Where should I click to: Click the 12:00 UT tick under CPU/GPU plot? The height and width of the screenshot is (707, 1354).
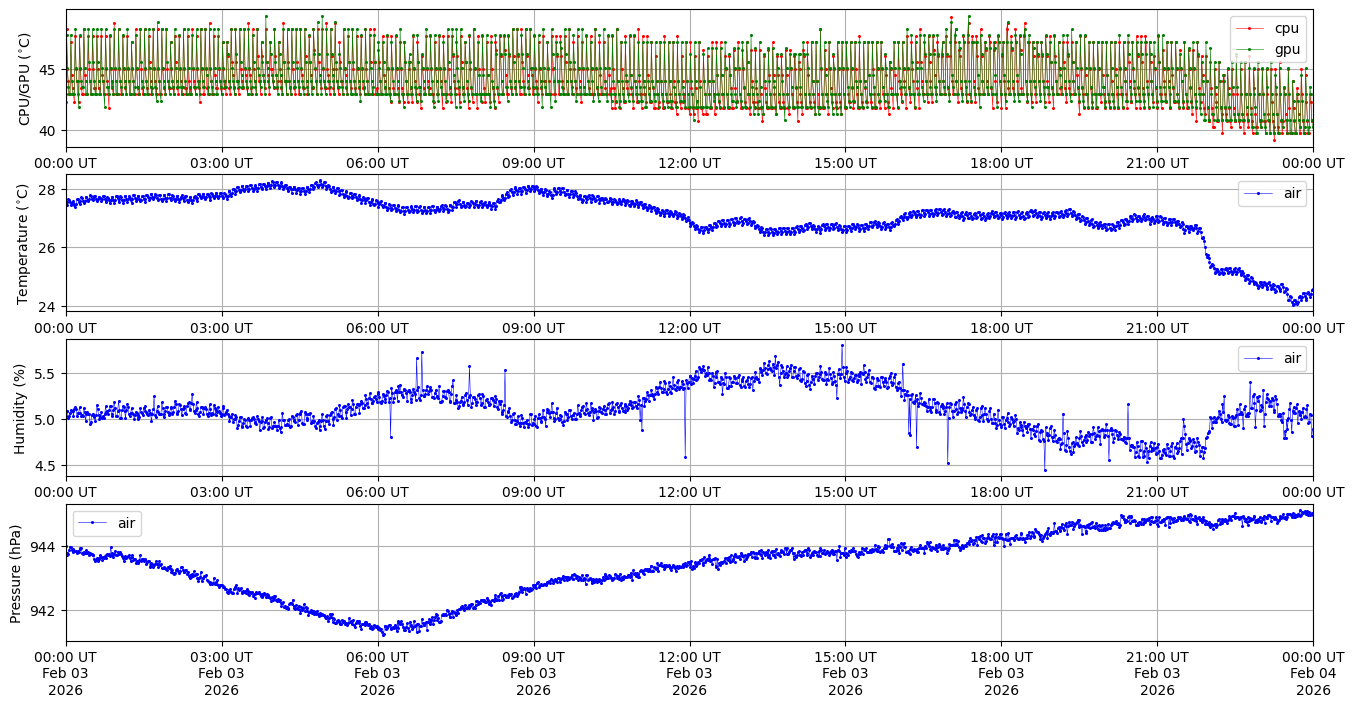689,163
